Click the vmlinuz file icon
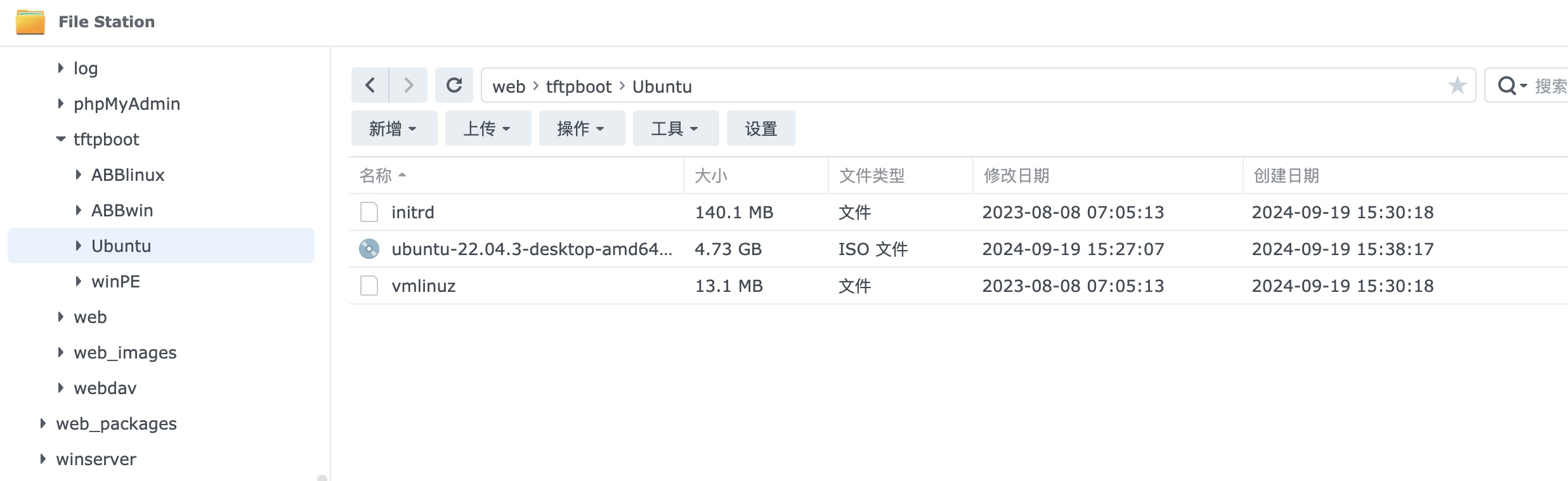Viewport: 1568px width, 481px height. [369, 286]
